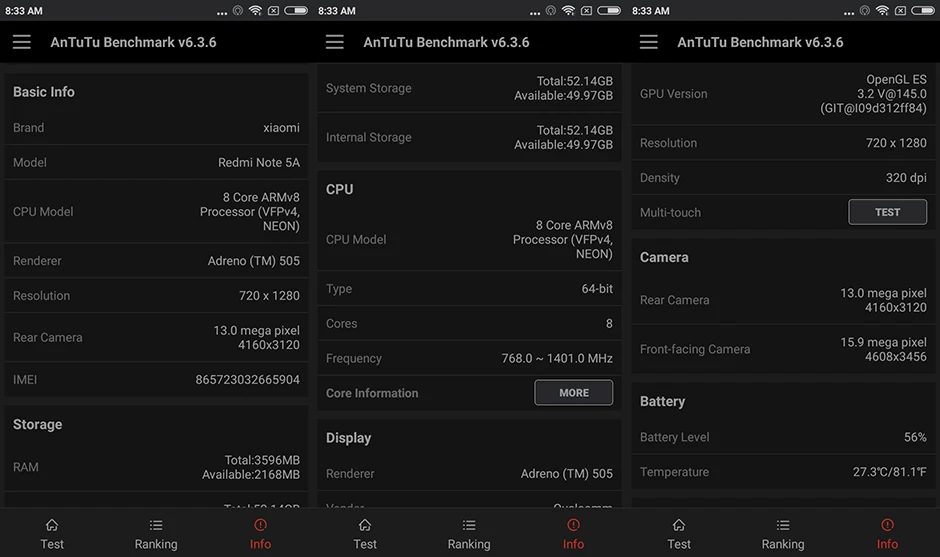This screenshot has width=940, height=557.
Task: Tap Info alert icon in right screen
Action: tap(887, 525)
